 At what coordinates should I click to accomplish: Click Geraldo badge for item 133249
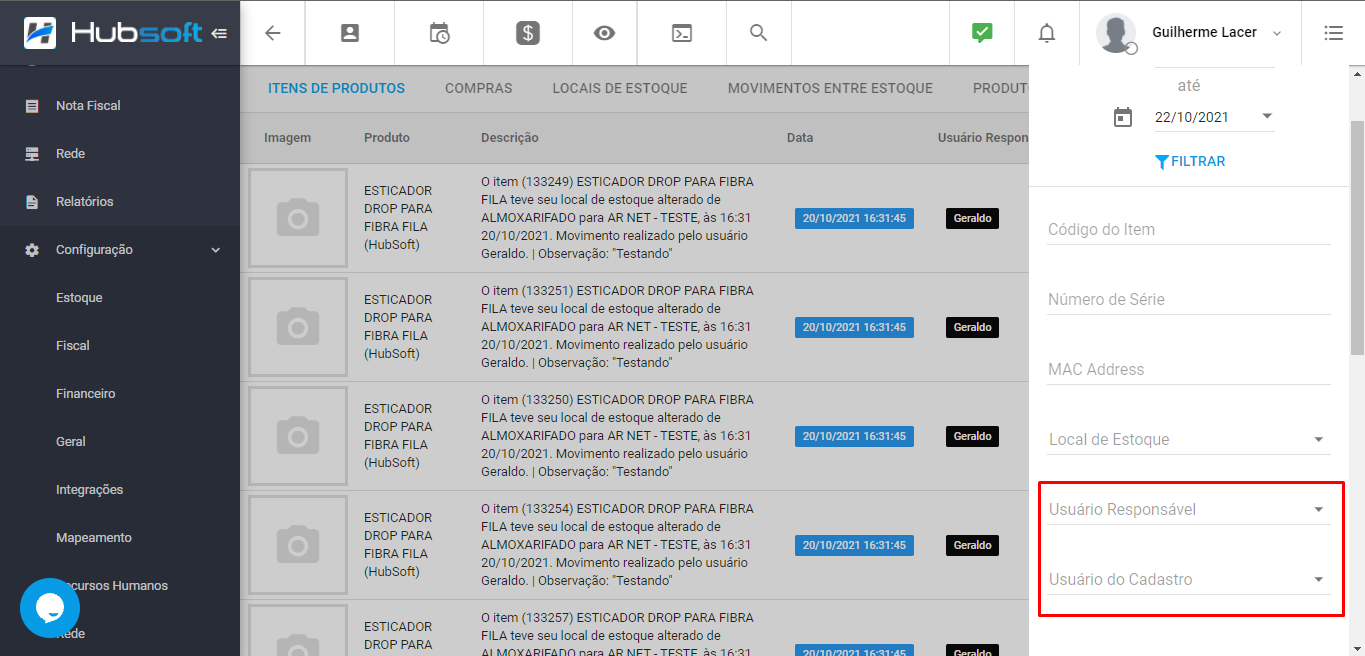(x=972, y=218)
